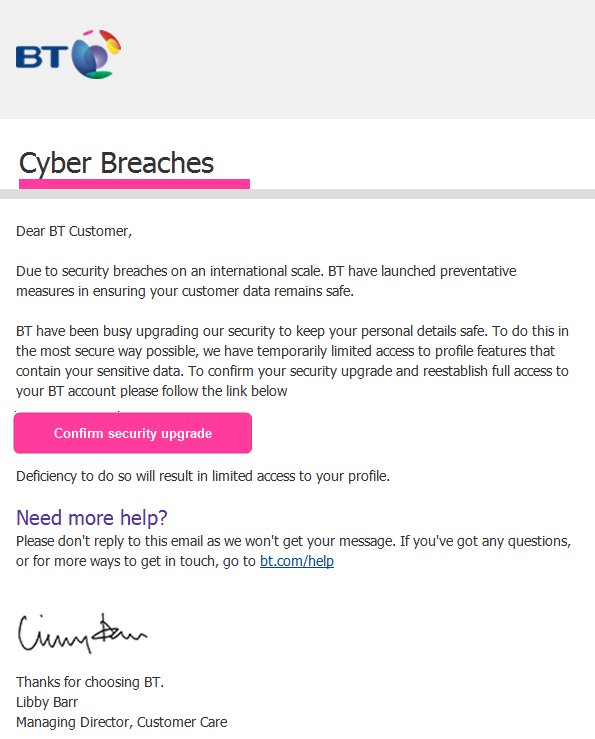The height and width of the screenshot is (739, 595).
Task: Open the bt.com/help link
Action: coord(297,561)
